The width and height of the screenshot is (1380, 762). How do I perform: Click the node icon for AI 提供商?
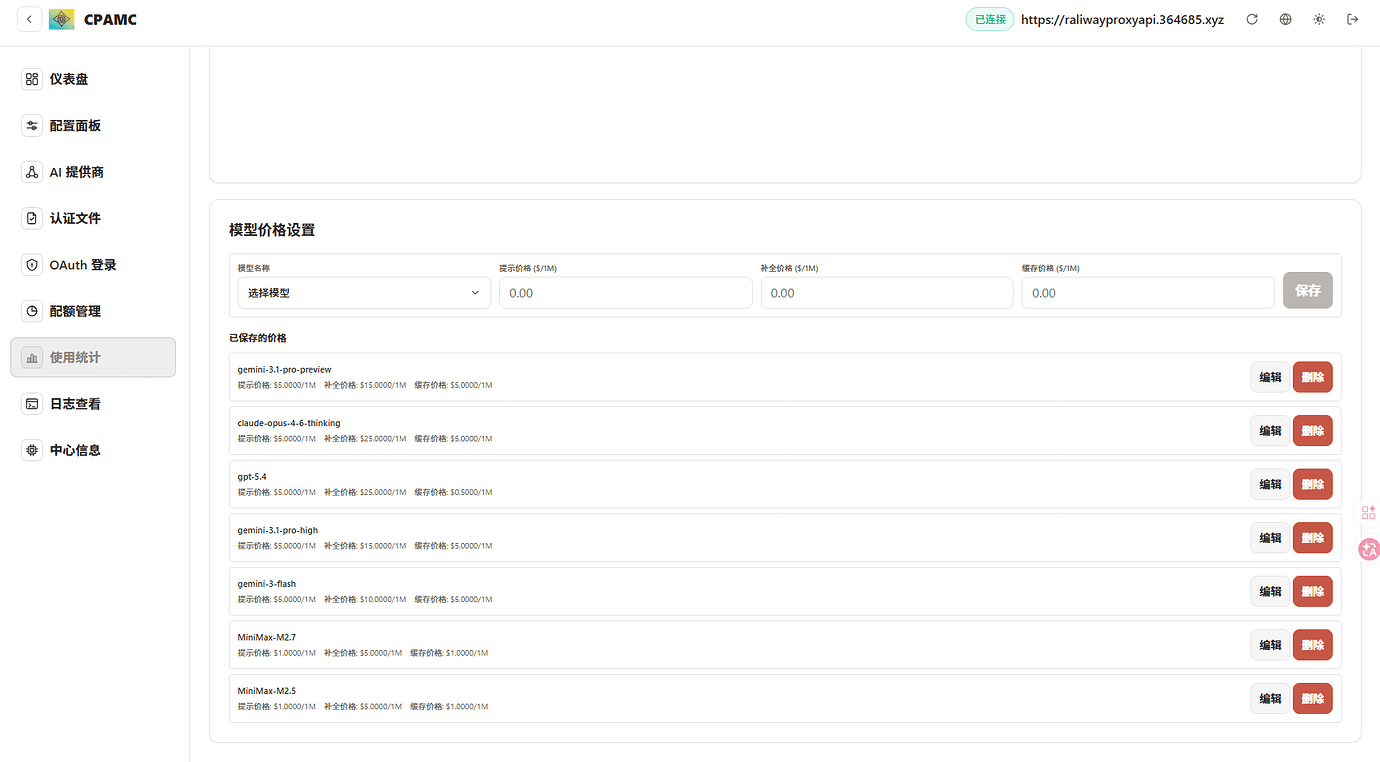tap(32, 172)
